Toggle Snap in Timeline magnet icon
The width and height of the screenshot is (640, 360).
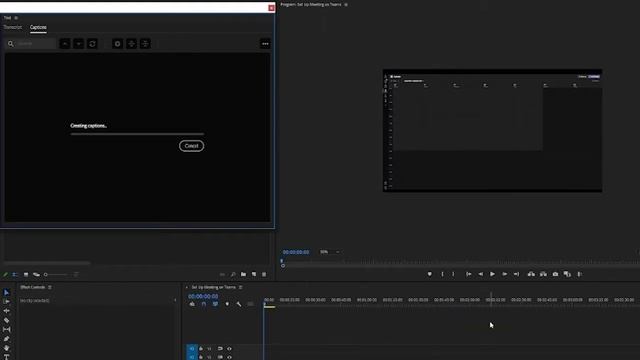pos(204,304)
